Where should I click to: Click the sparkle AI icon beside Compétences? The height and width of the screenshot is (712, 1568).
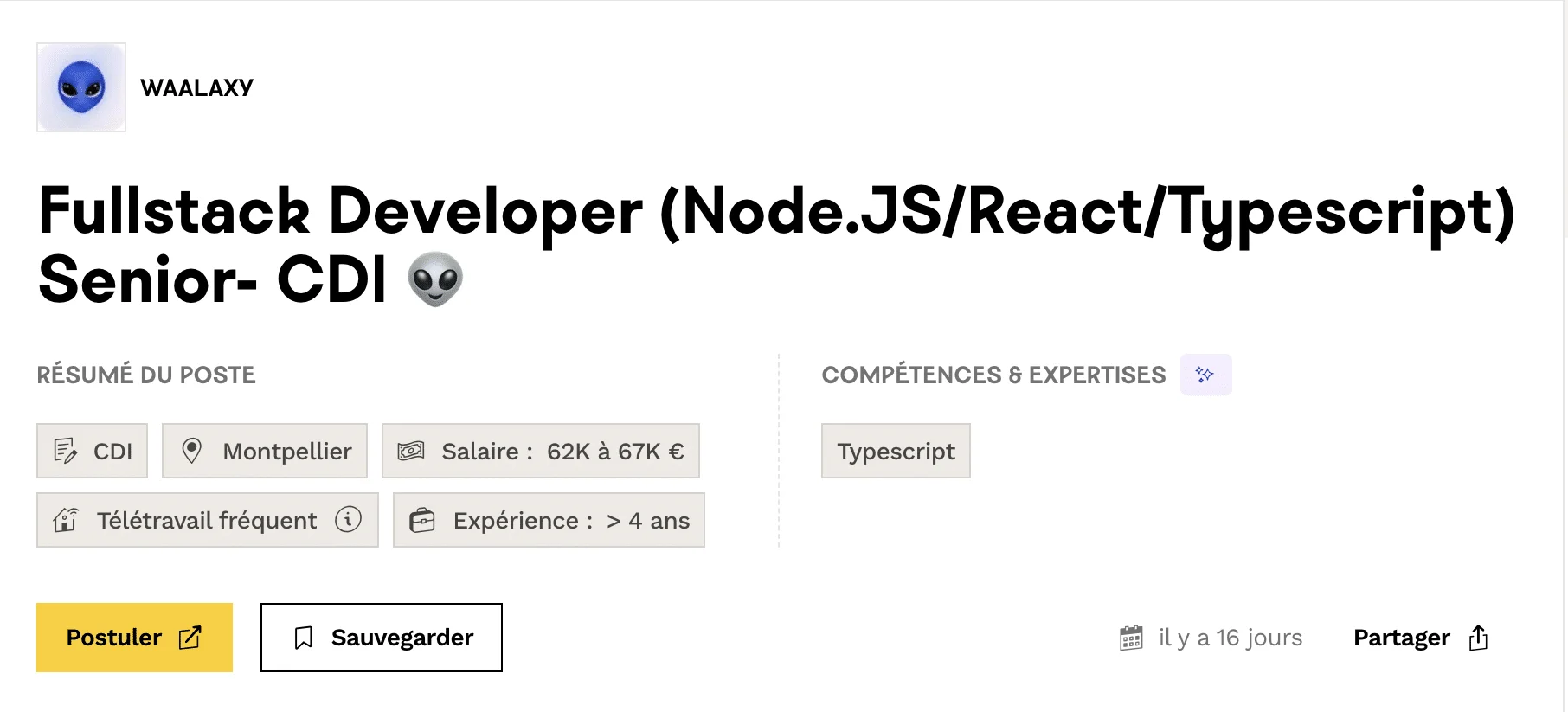(x=1205, y=375)
